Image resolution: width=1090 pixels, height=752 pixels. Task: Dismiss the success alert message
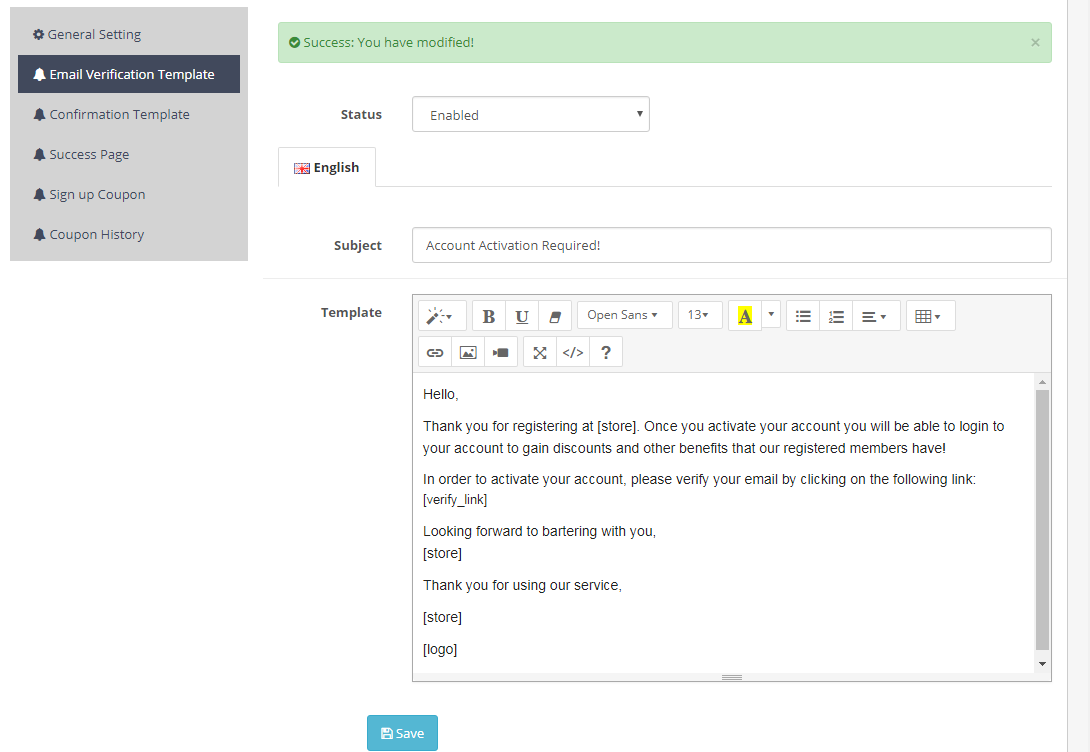(1035, 42)
